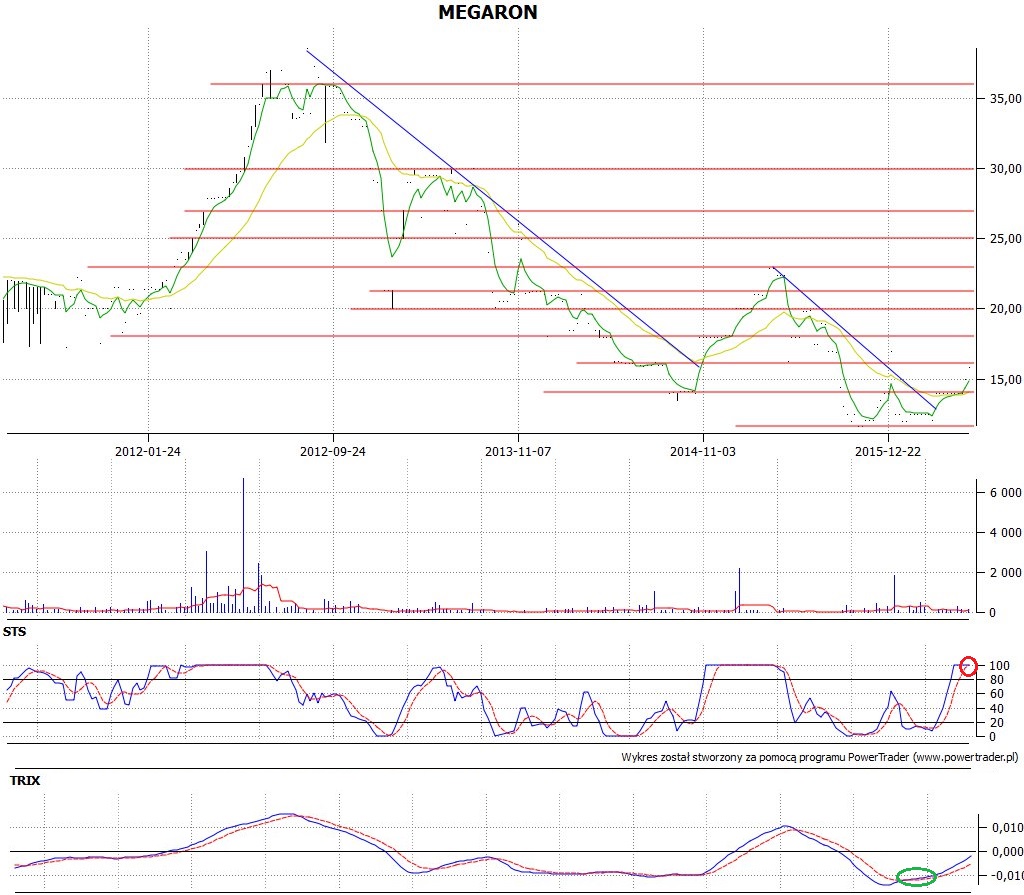Click the 20,00 price axis label
The width and height of the screenshot is (1024, 895).
coord(1006,309)
